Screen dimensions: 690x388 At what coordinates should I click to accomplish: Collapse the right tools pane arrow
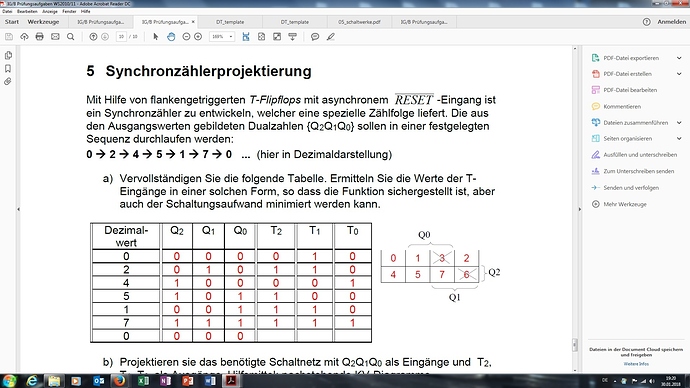580,209
